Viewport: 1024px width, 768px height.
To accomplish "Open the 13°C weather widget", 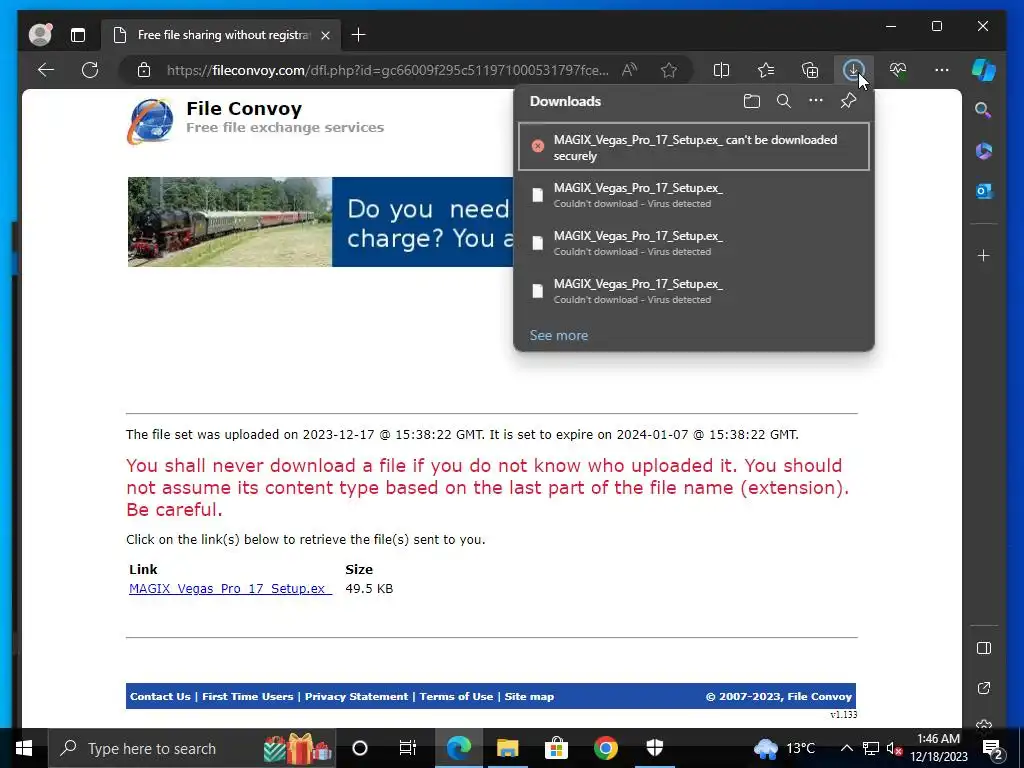I will (x=784, y=748).
